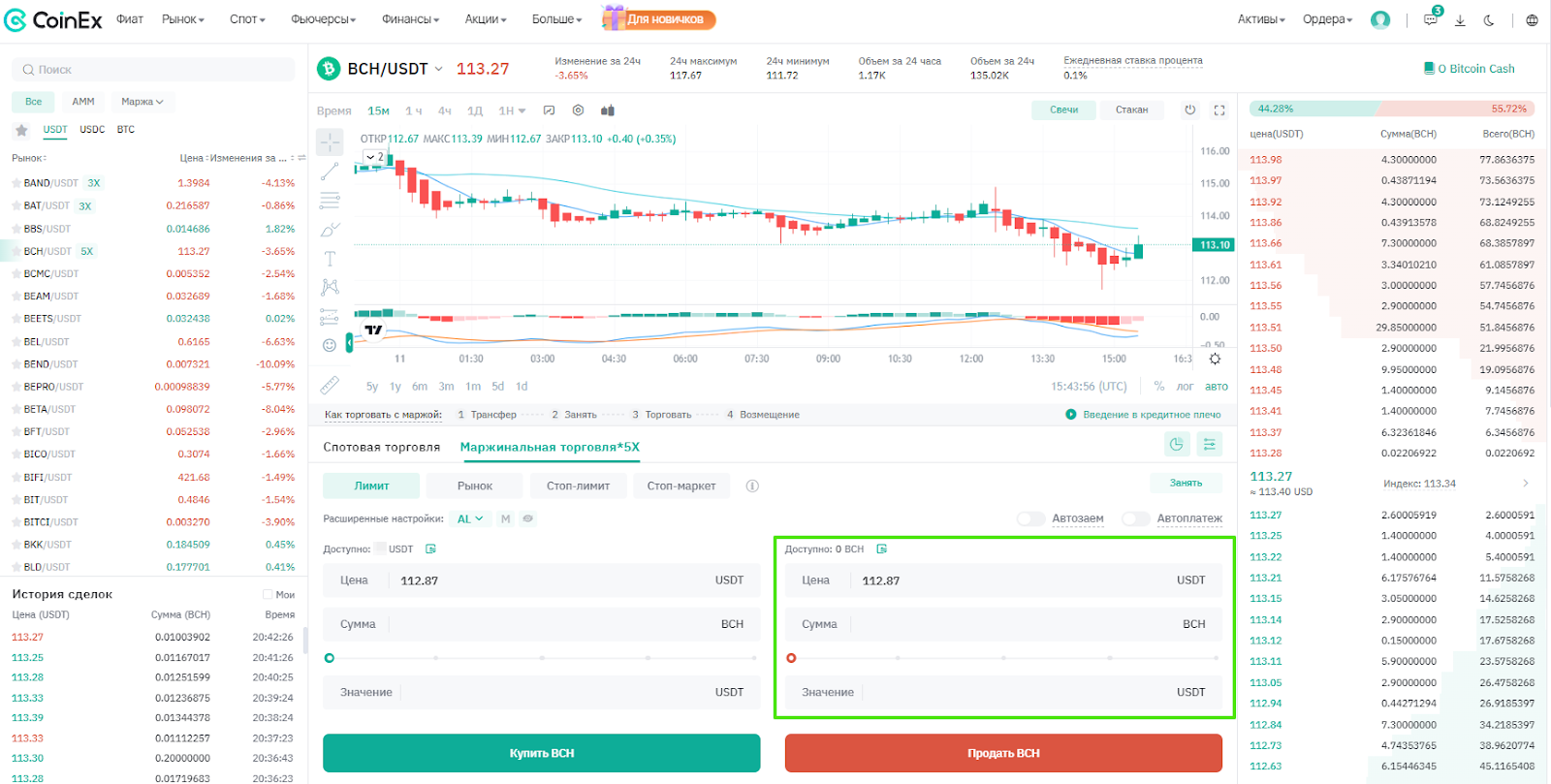Click the chart reset power icon
The height and width of the screenshot is (784, 1551).
tap(1190, 110)
